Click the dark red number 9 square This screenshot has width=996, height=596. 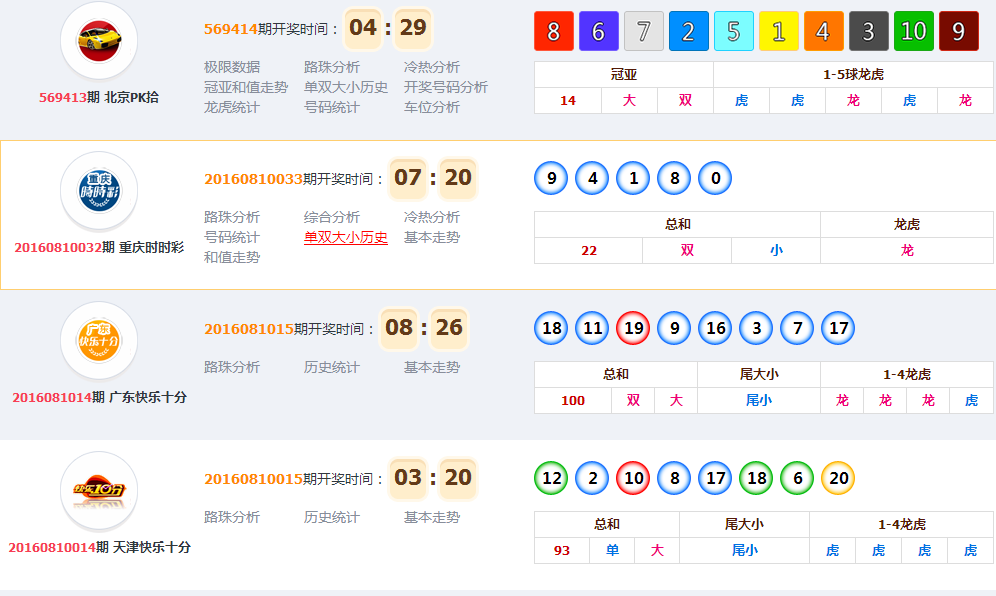[958, 31]
